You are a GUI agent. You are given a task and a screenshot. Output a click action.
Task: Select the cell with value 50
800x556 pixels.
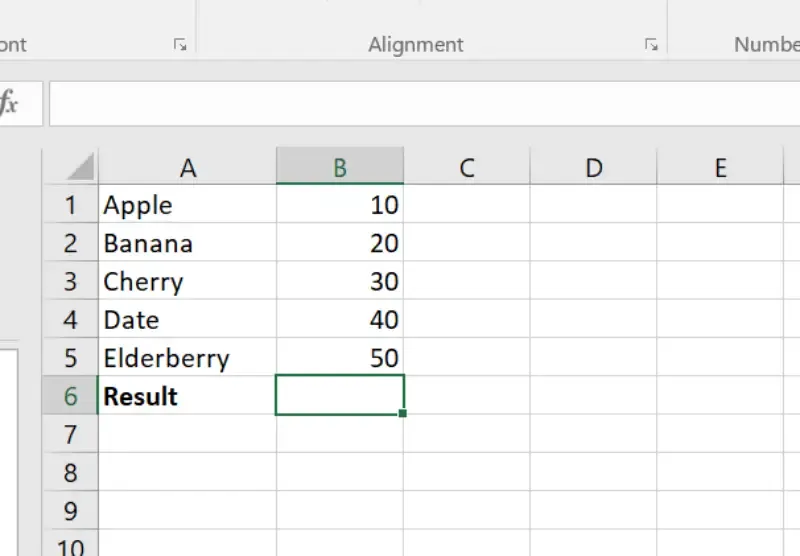(x=340, y=358)
